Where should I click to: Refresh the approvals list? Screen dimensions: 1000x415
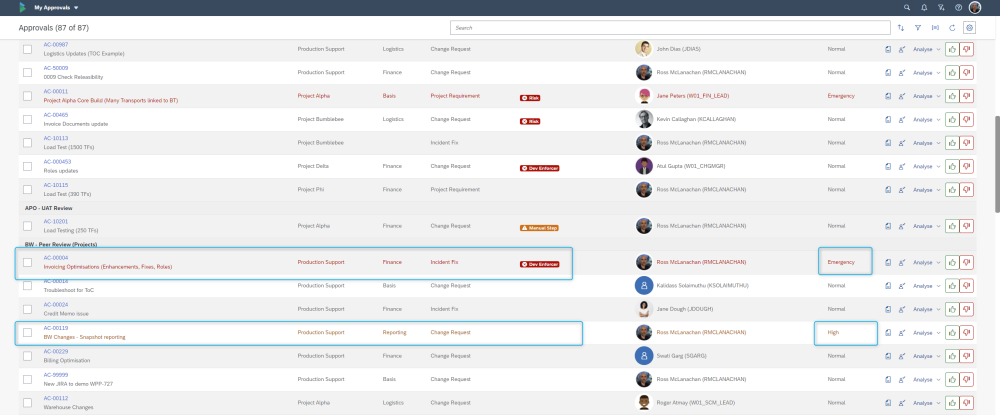952,28
